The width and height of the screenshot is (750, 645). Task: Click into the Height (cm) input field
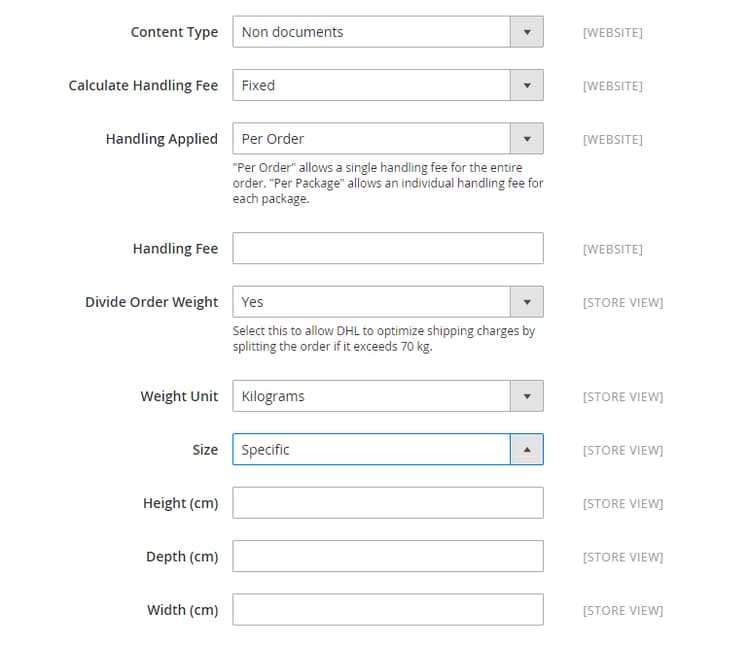(388, 503)
